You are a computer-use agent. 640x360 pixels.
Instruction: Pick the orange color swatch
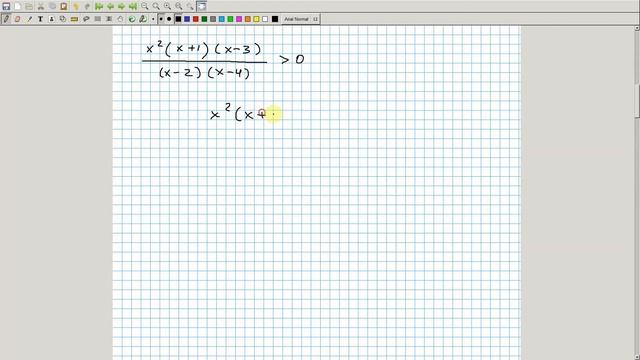248,19
